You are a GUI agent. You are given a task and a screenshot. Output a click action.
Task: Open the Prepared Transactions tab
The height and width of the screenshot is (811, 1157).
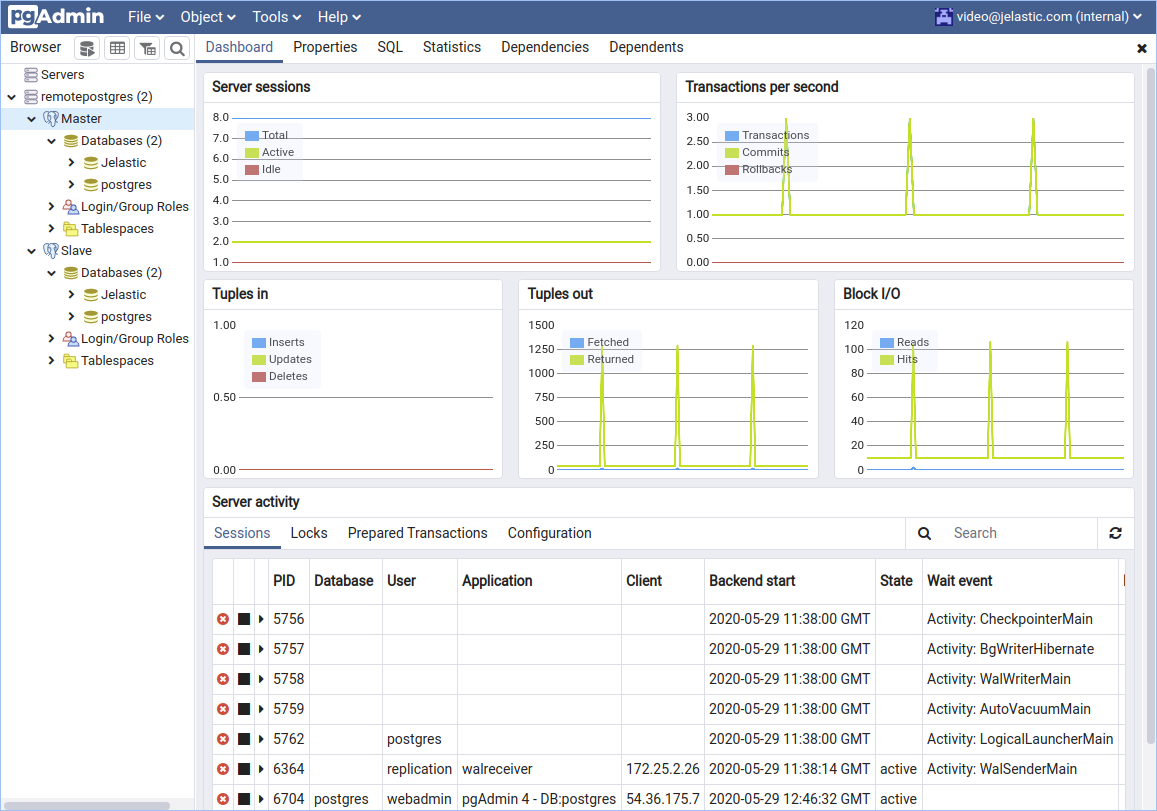pos(417,533)
